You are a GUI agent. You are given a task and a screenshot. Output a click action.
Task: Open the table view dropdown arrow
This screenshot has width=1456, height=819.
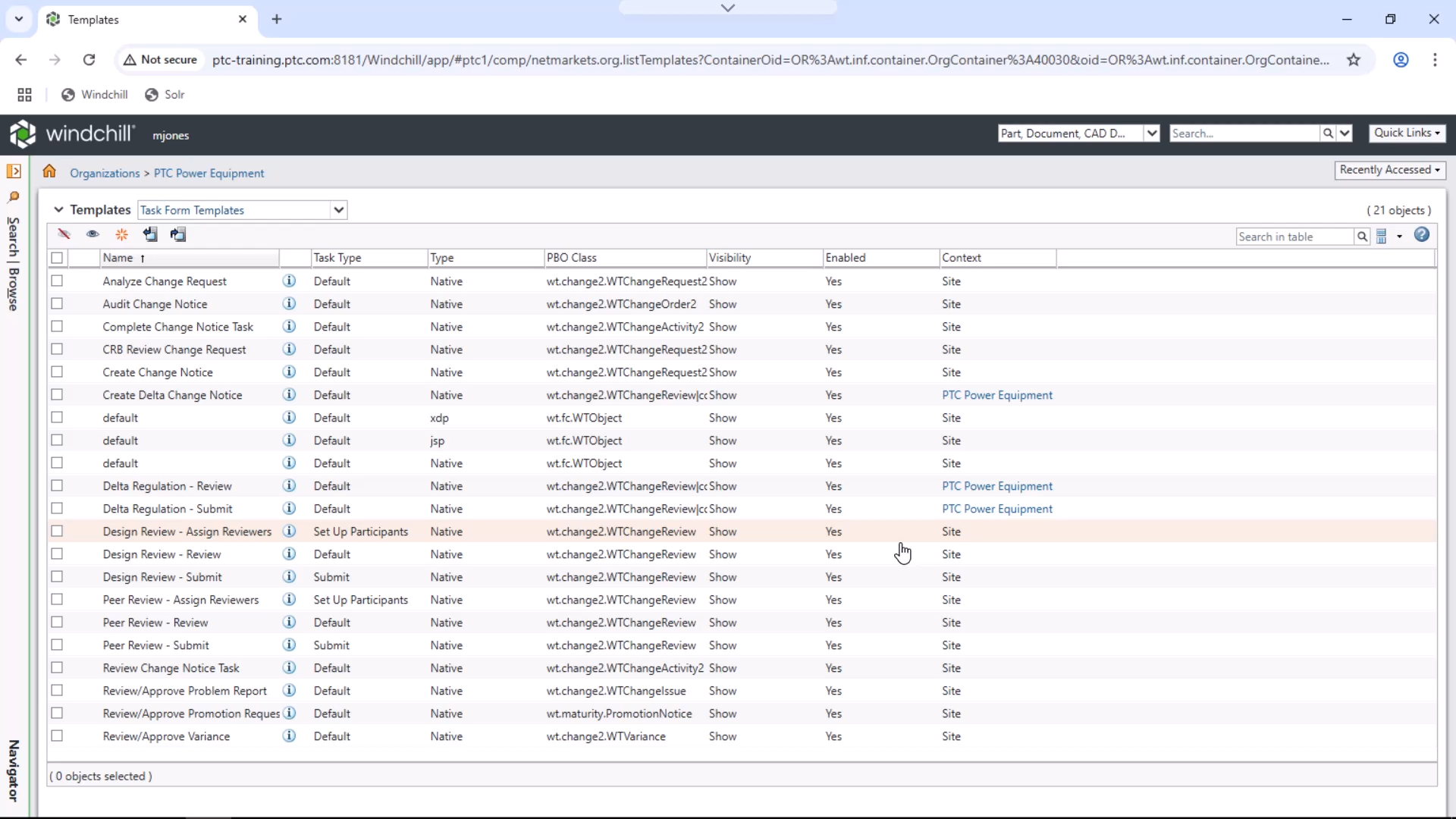point(1399,237)
